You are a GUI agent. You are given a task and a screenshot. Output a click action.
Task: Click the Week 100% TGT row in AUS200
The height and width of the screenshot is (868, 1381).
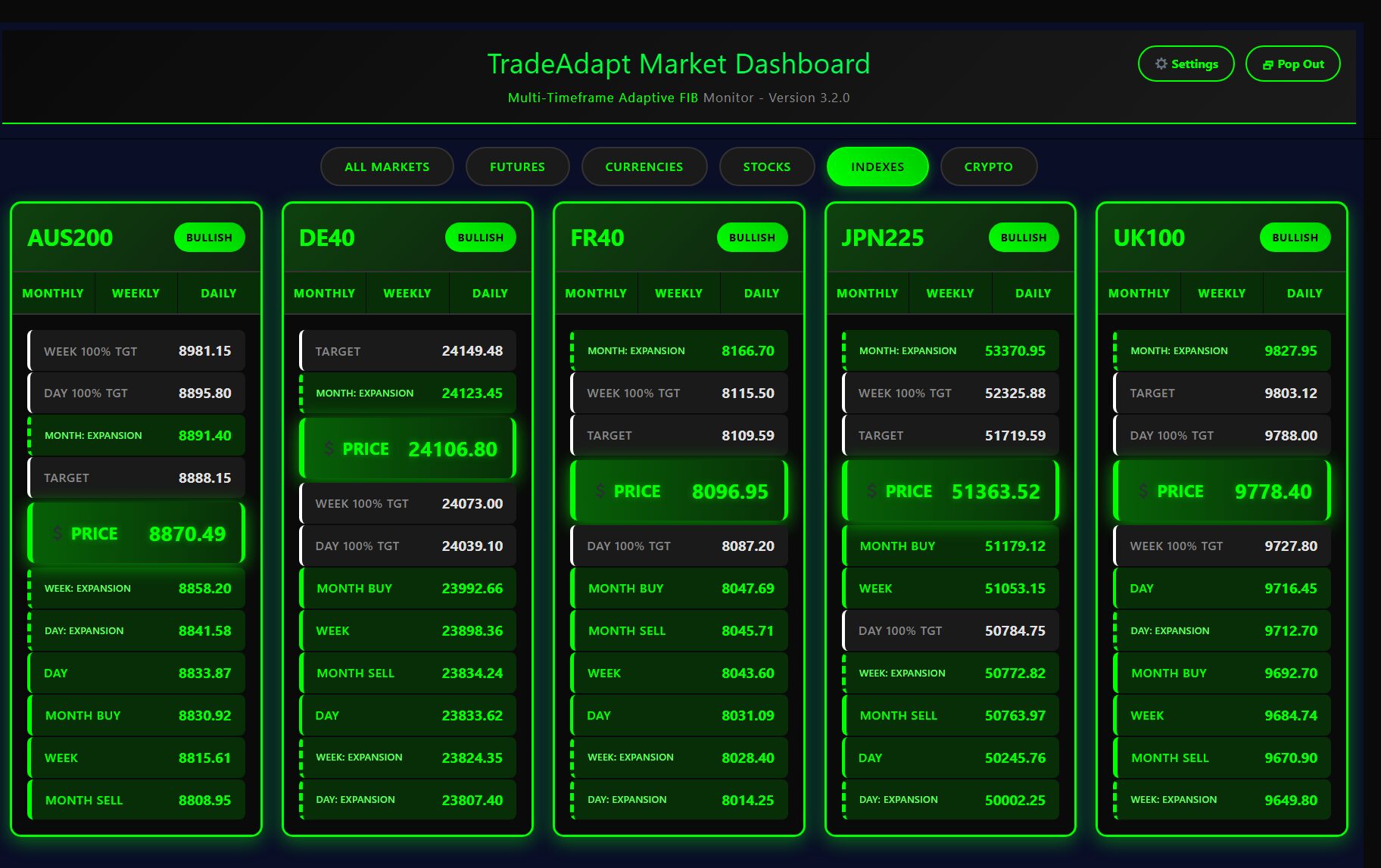point(136,351)
